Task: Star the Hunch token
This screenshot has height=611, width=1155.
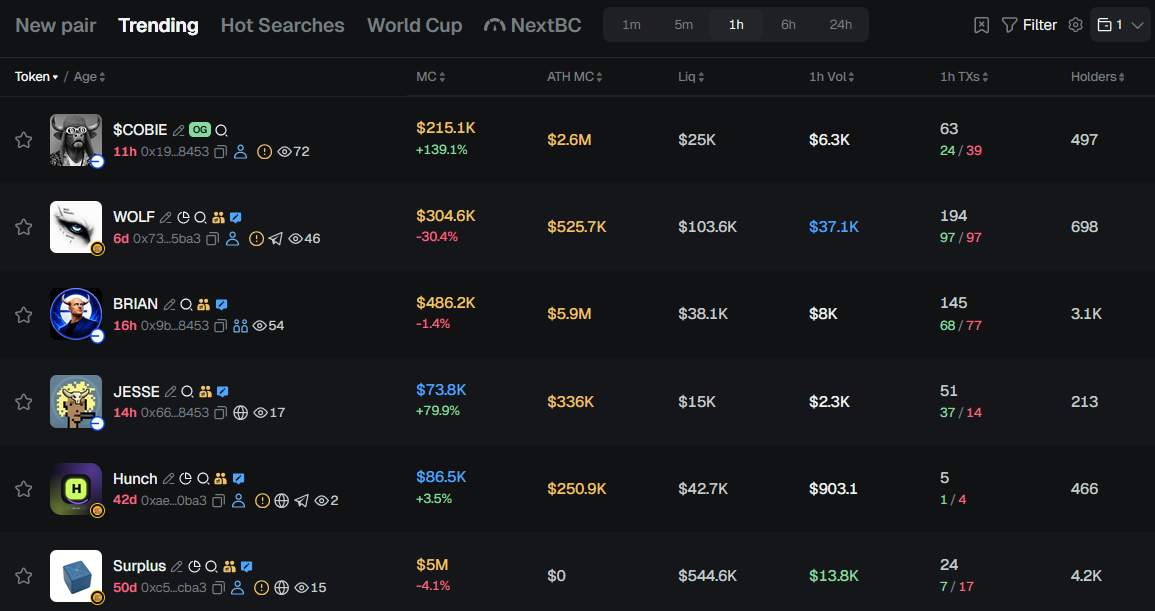Action: [24, 489]
